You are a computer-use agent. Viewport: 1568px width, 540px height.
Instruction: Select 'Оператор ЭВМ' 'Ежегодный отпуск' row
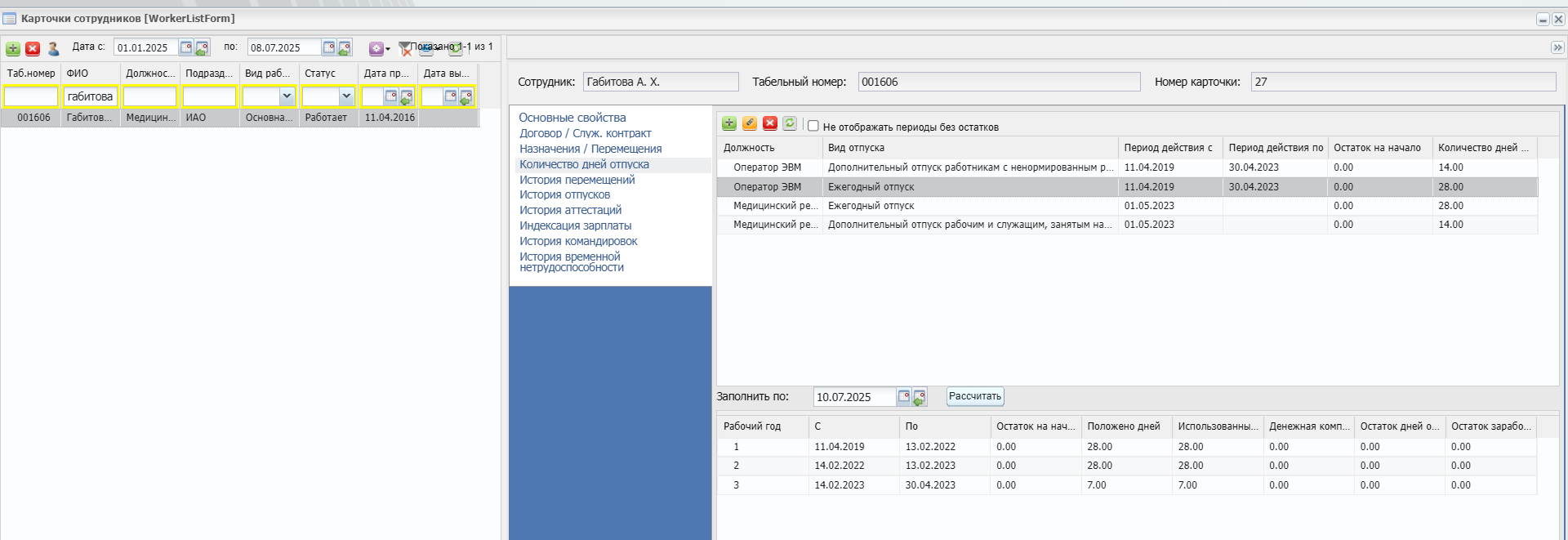pos(1127,187)
